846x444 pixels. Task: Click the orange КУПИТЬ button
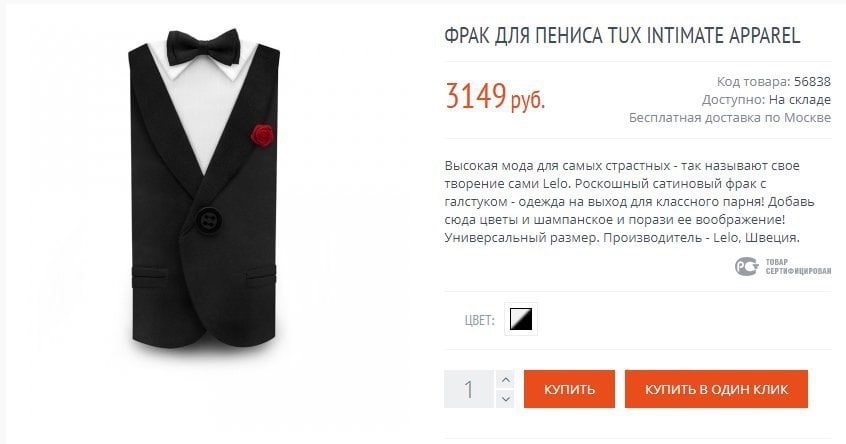pyautogui.click(x=569, y=388)
